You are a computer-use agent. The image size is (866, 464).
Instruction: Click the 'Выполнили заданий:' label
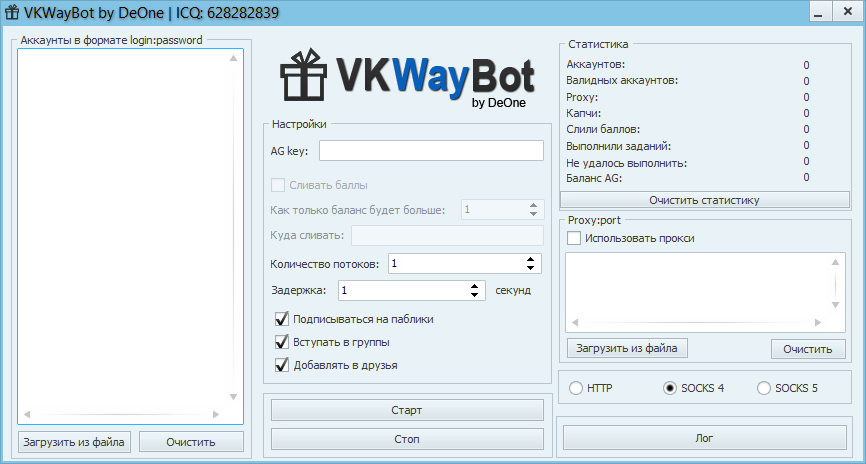(619, 146)
